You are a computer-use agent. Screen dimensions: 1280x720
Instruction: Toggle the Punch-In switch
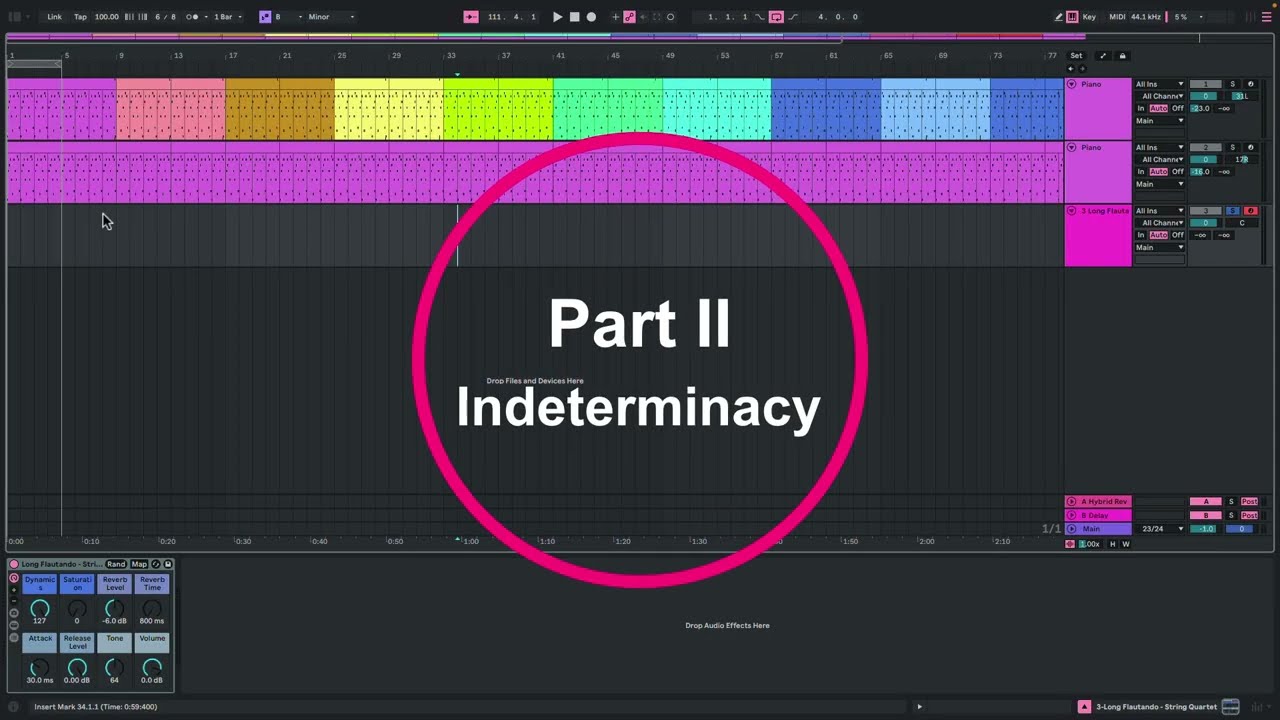click(x=760, y=17)
